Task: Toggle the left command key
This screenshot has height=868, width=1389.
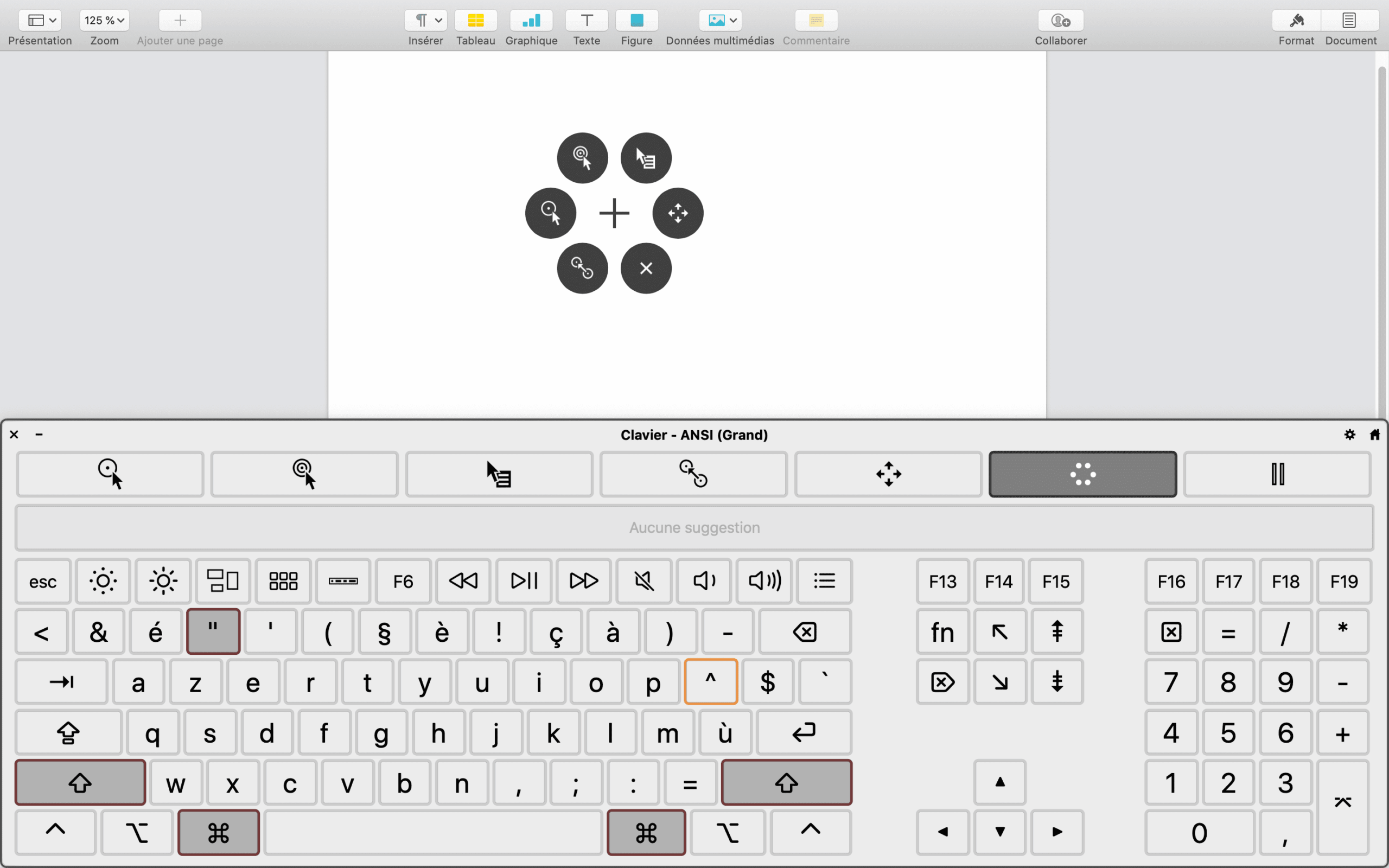Action: (x=218, y=832)
